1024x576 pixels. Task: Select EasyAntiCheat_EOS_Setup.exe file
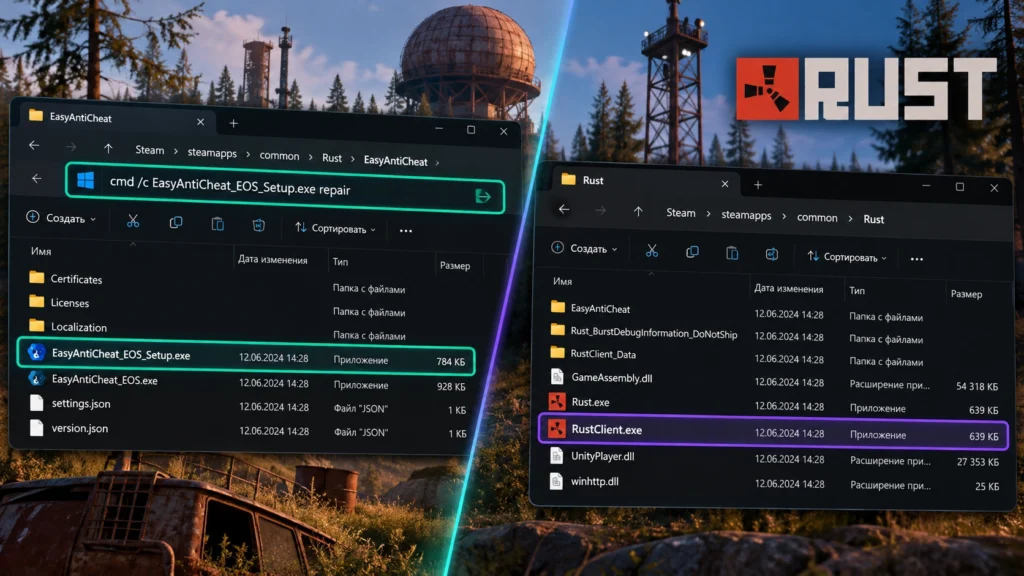(x=246, y=356)
